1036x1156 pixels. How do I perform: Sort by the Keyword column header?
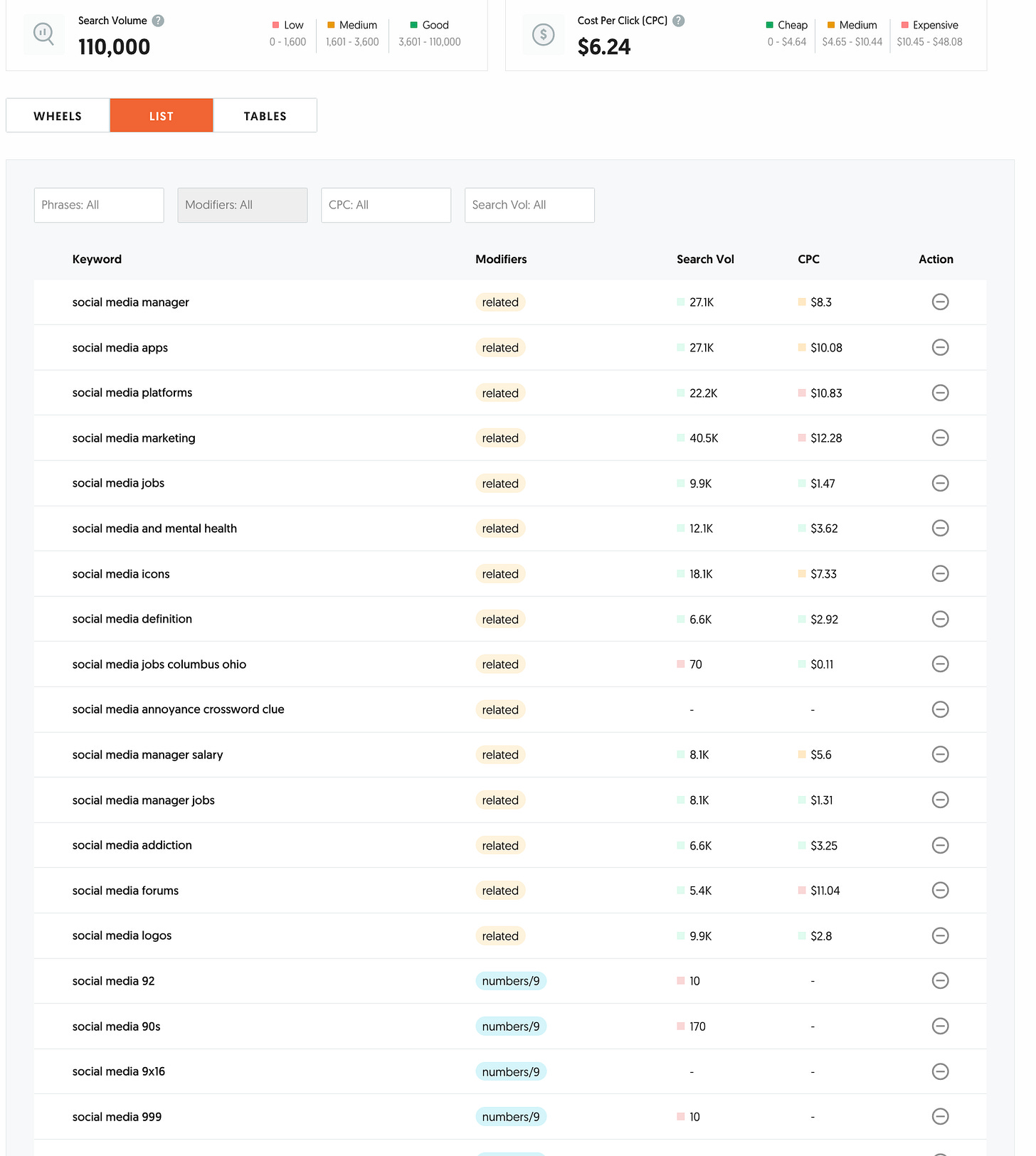pyautogui.click(x=97, y=259)
